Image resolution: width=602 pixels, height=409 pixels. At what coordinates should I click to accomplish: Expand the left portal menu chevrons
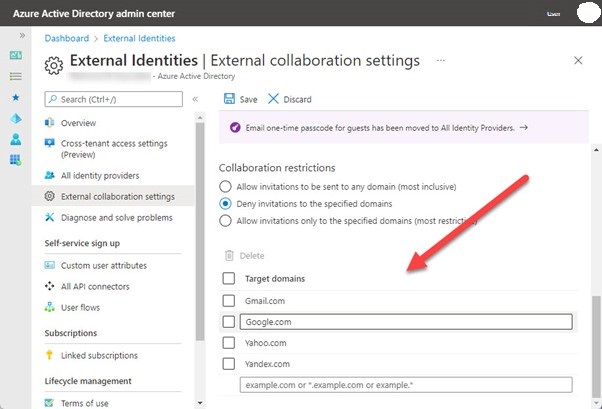(x=22, y=35)
